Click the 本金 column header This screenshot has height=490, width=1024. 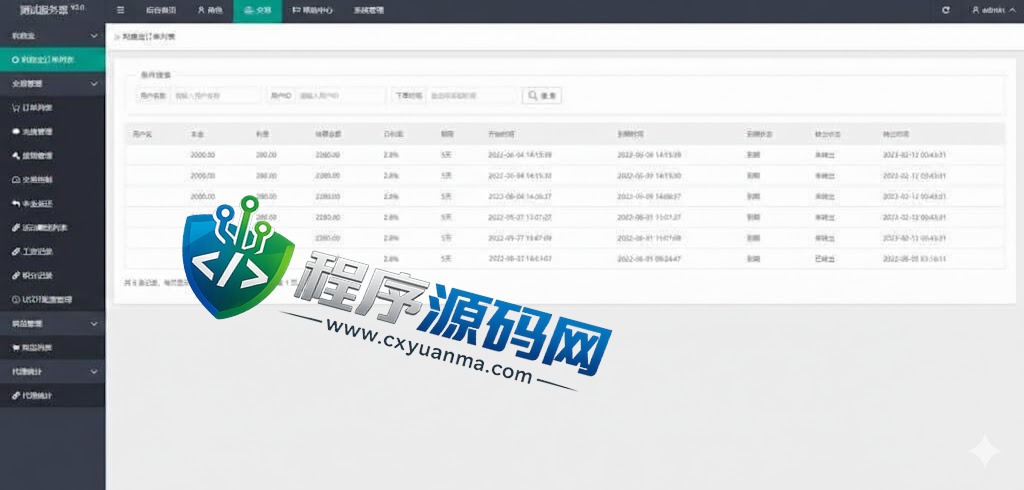[x=197, y=134]
